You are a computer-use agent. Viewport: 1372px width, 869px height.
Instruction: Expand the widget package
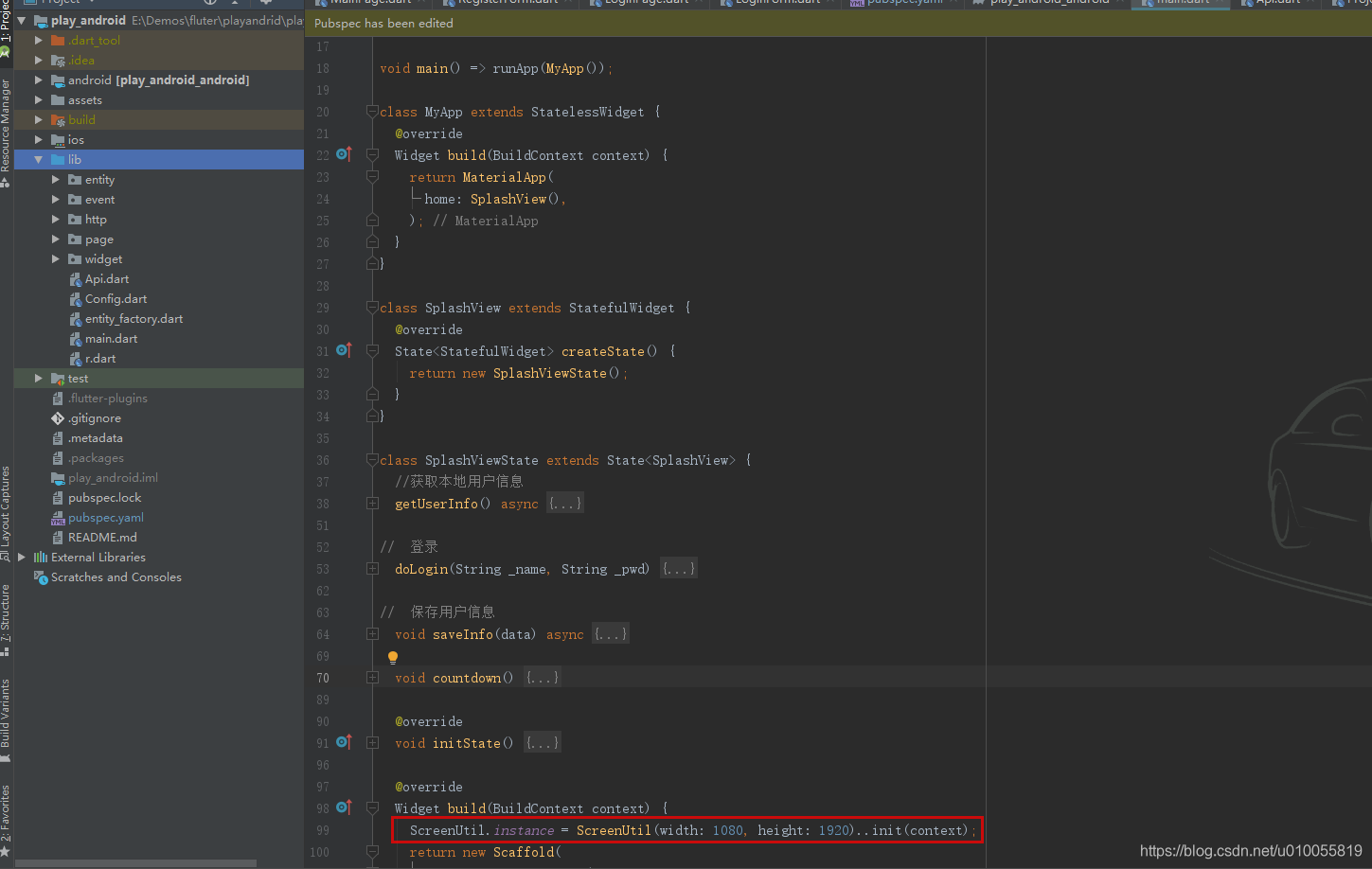(56, 259)
